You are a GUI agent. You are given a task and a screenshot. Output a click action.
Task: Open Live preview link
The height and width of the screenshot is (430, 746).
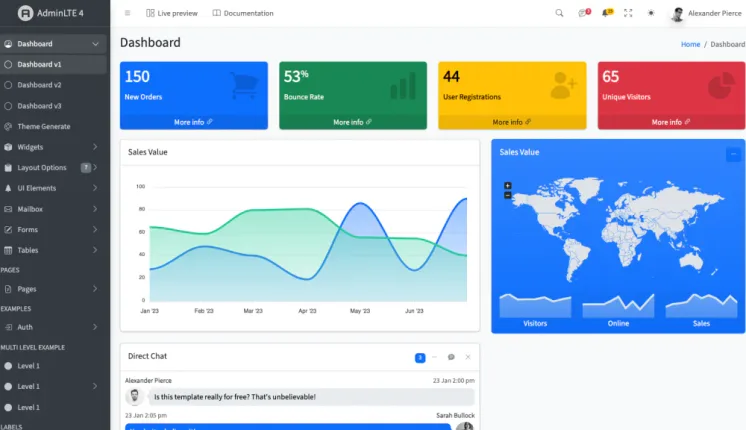pos(172,13)
